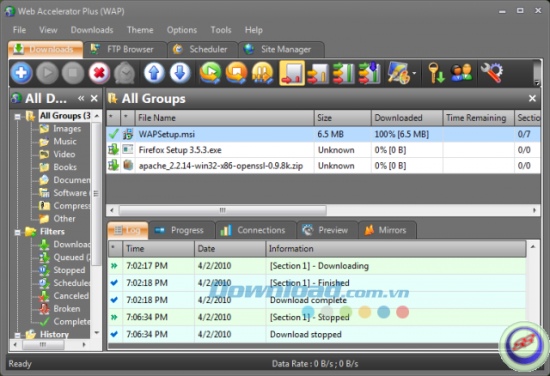550x376 pixels.
Task: Collapse the All Groups tree node
Action: pos(17,116)
